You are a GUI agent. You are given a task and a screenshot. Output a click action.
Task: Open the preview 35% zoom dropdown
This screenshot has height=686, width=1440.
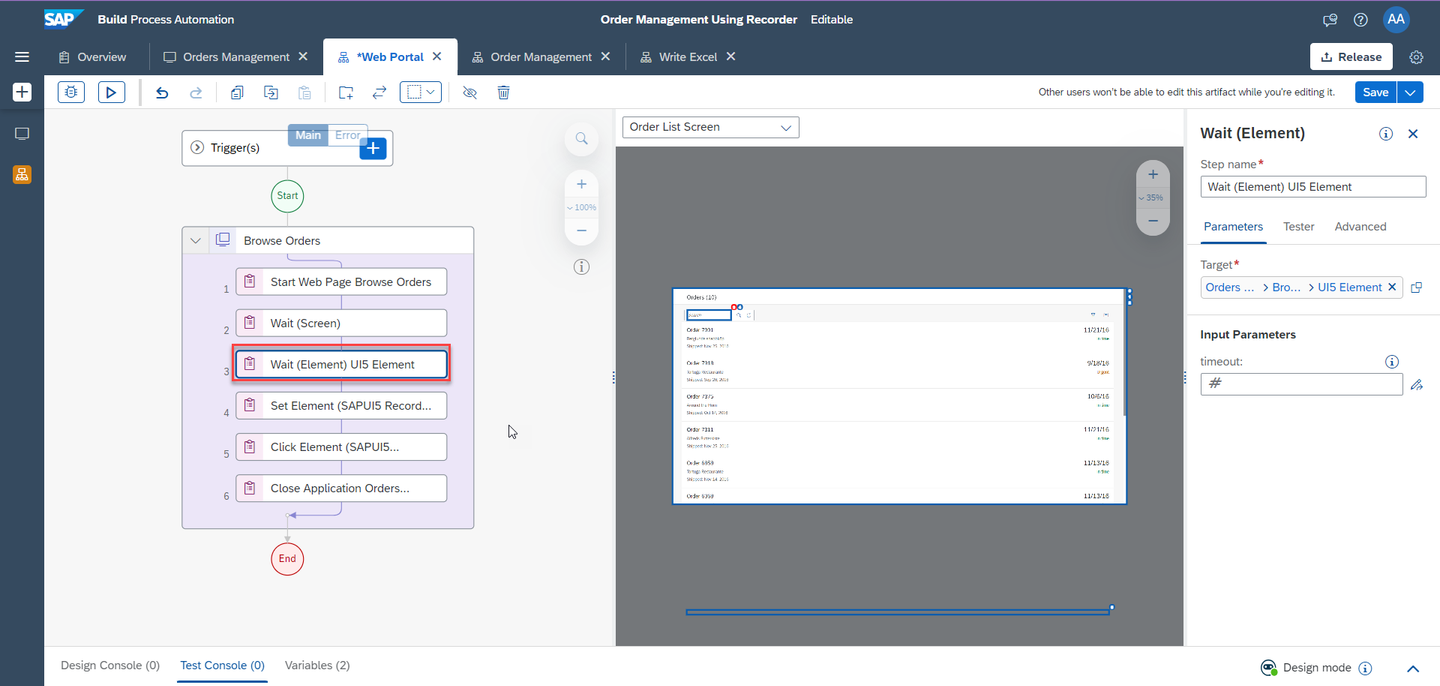click(1153, 198)
